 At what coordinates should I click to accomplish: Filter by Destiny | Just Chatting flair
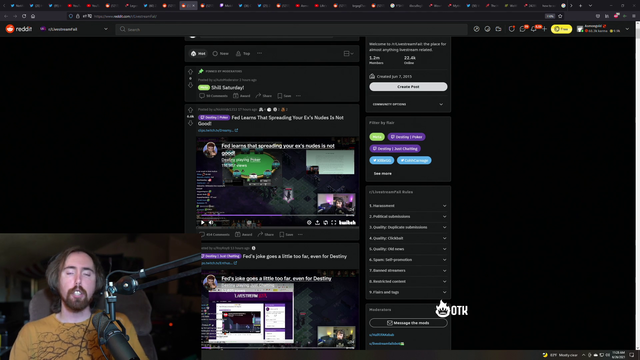pos(395,149)
